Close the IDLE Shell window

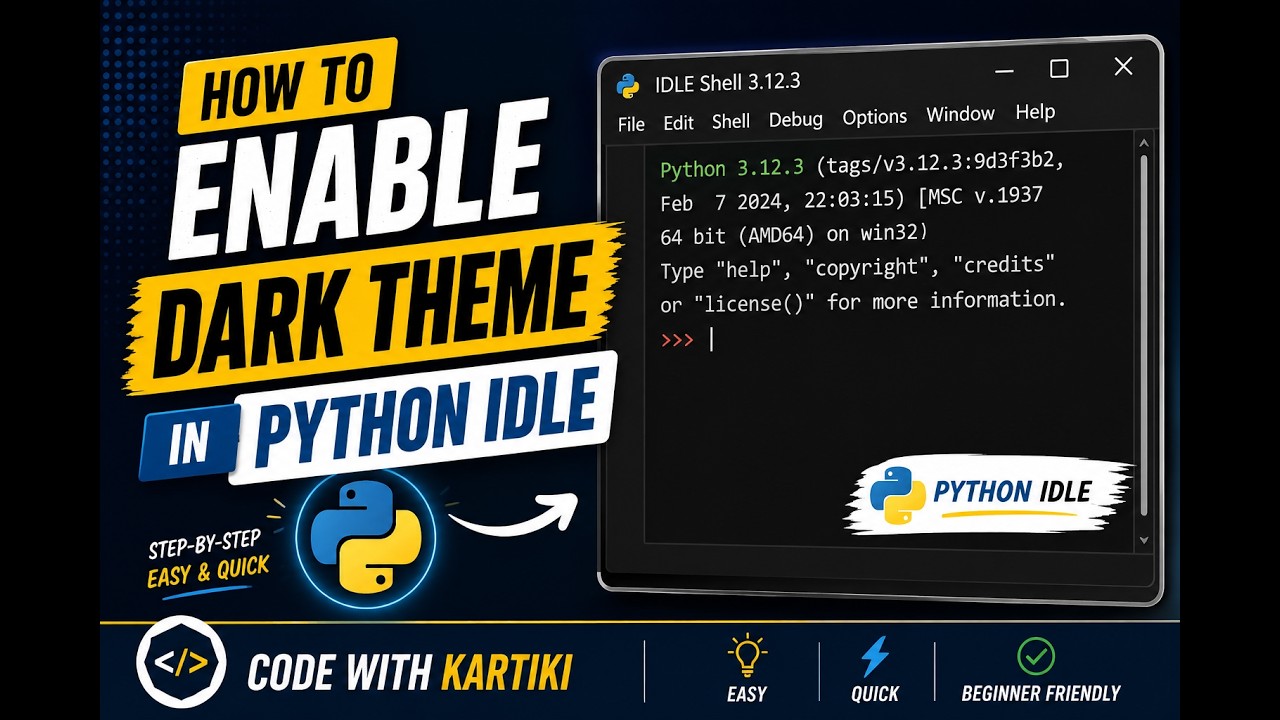click(1123, 66)
